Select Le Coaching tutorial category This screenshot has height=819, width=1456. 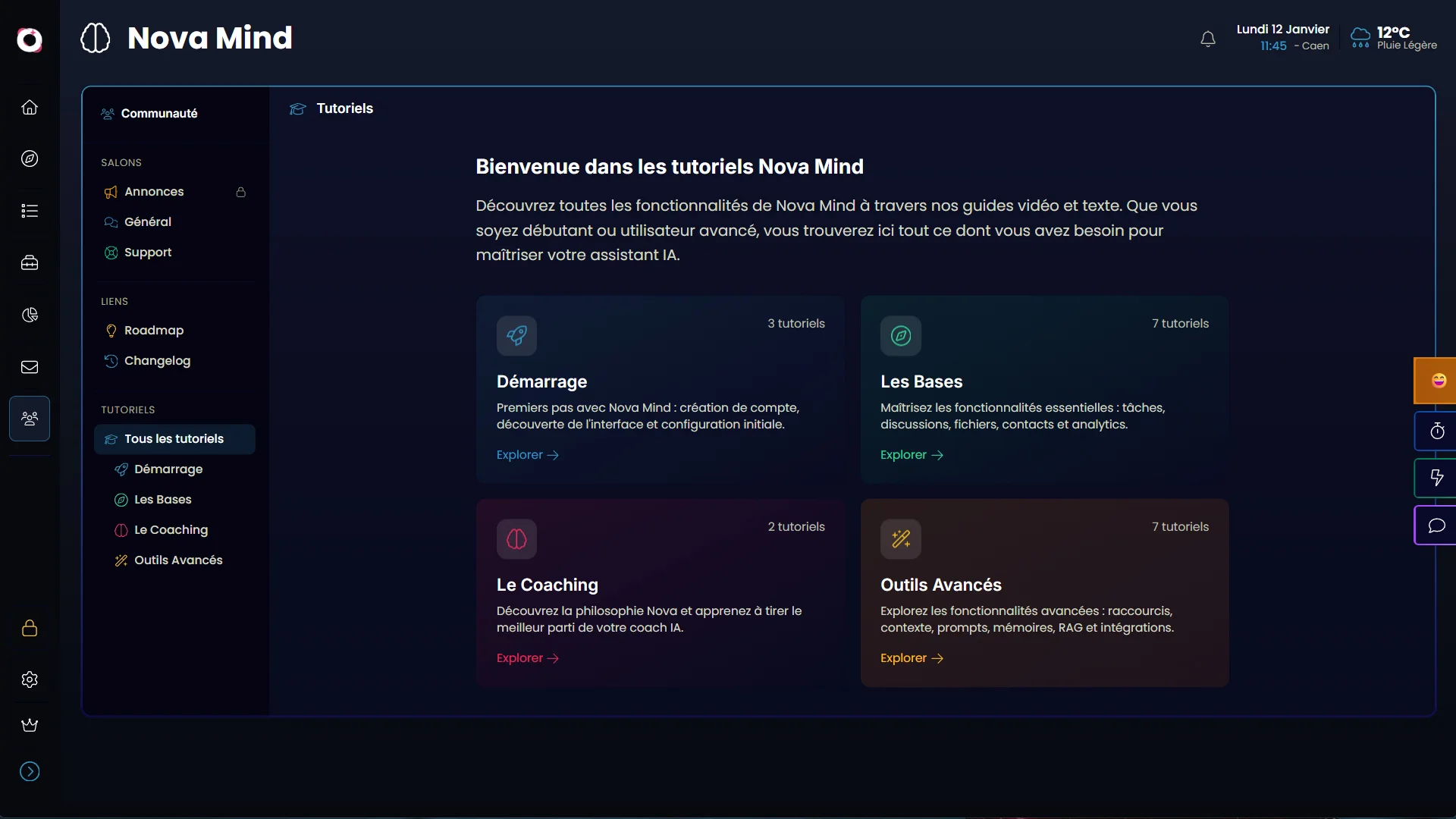pos(171,530)
